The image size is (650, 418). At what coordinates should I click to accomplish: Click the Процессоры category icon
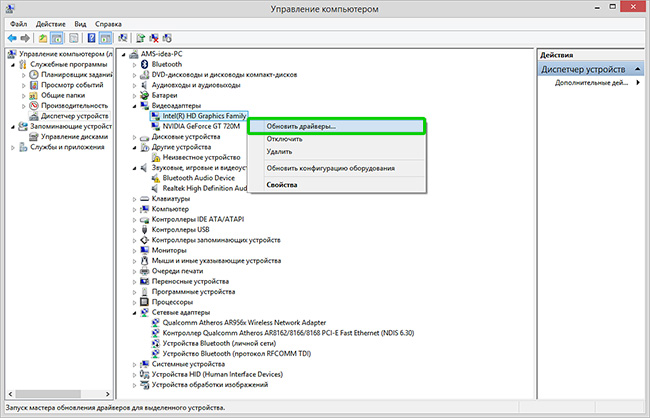click(x=144, y=302)
